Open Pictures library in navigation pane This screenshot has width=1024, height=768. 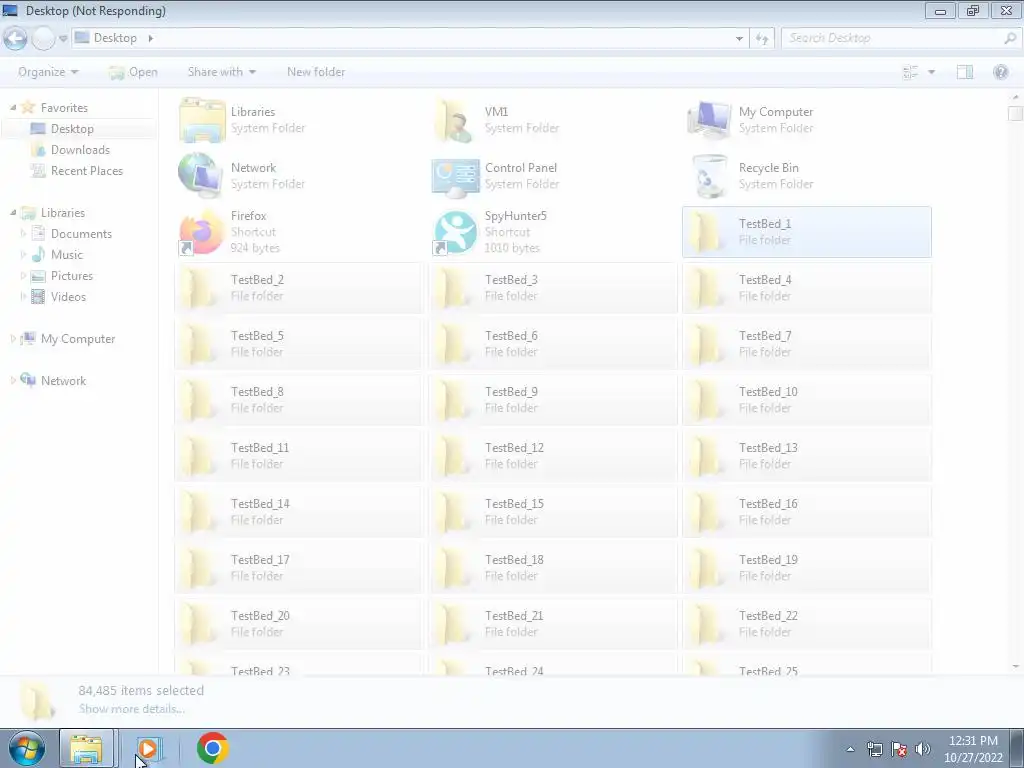[72, 276]
